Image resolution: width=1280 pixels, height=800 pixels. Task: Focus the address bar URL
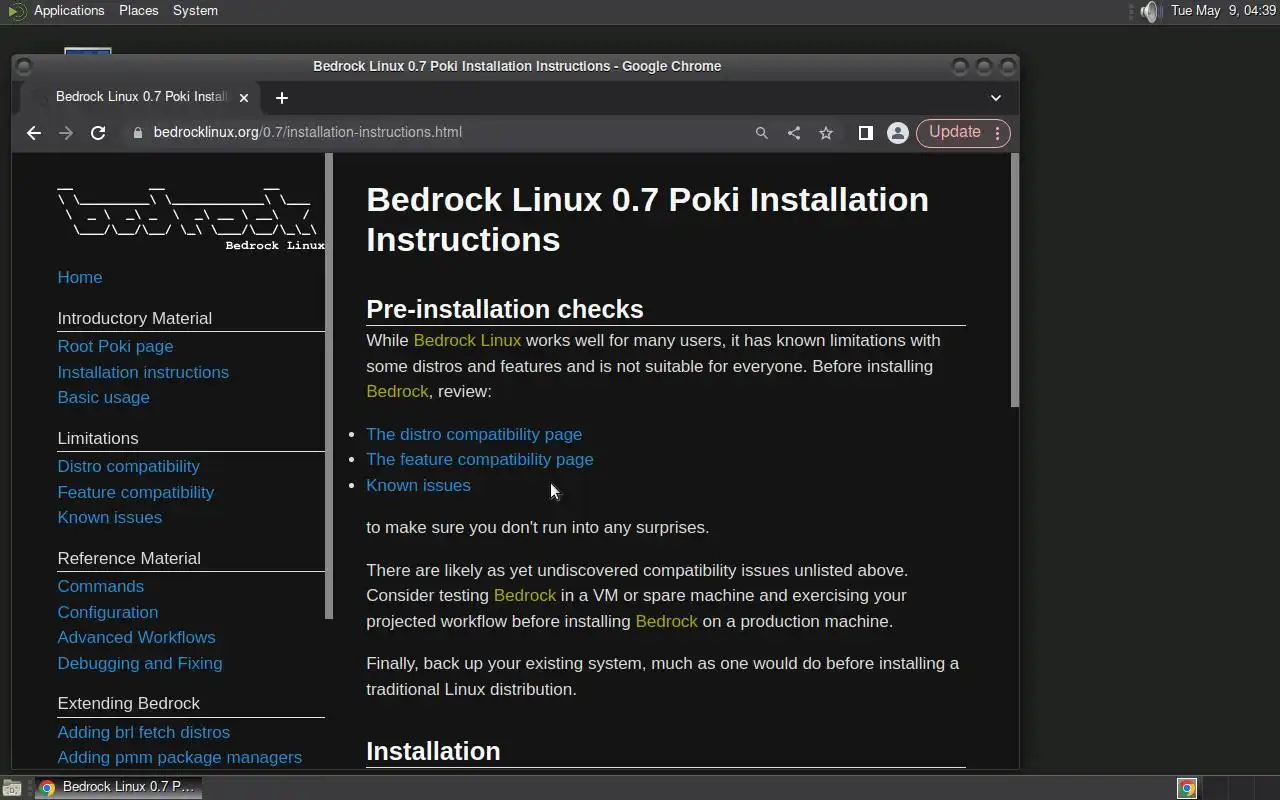[x=307, y=132]
